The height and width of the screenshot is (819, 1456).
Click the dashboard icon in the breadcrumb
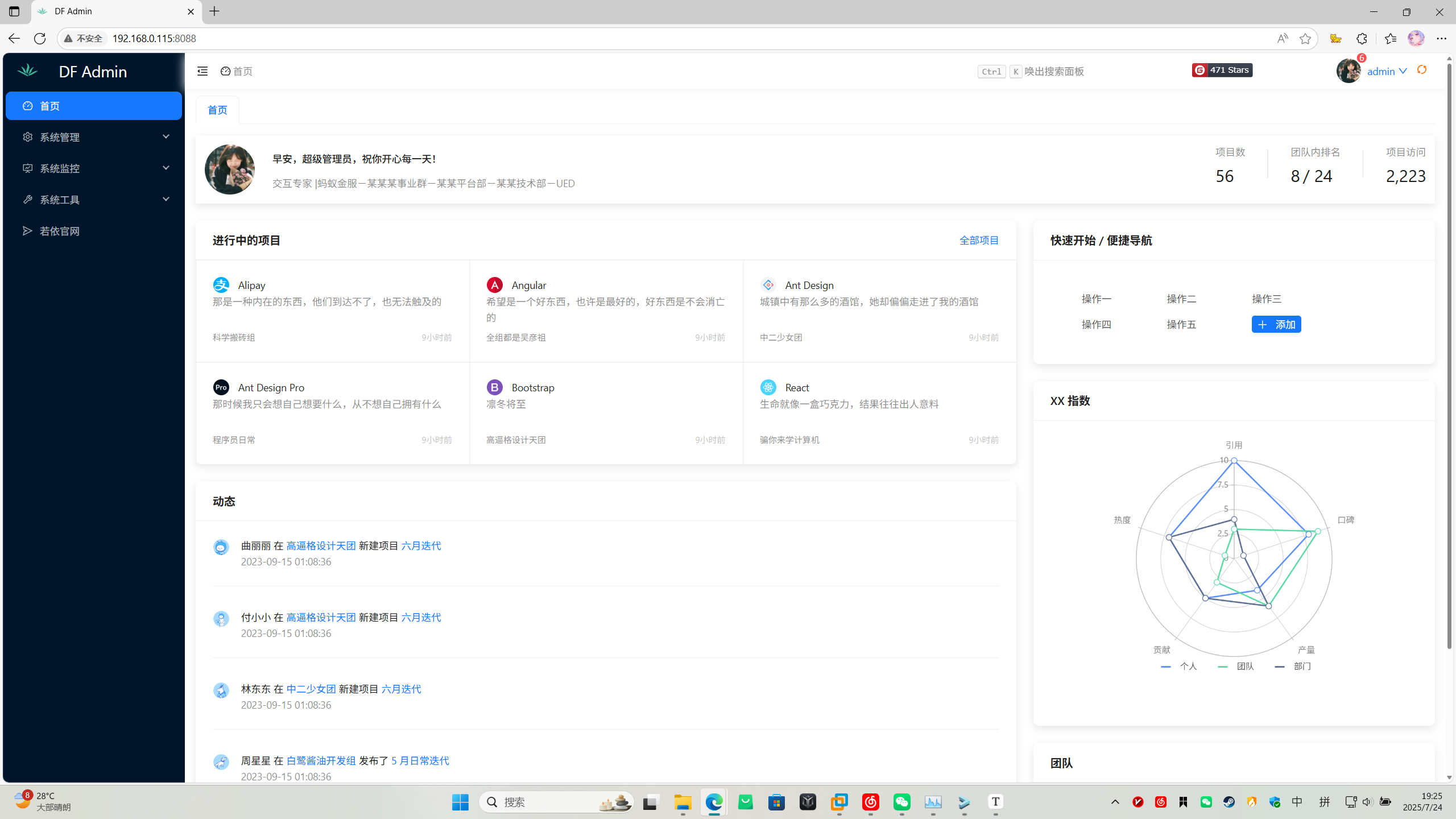pyautogui.click(x=226, y=71)
